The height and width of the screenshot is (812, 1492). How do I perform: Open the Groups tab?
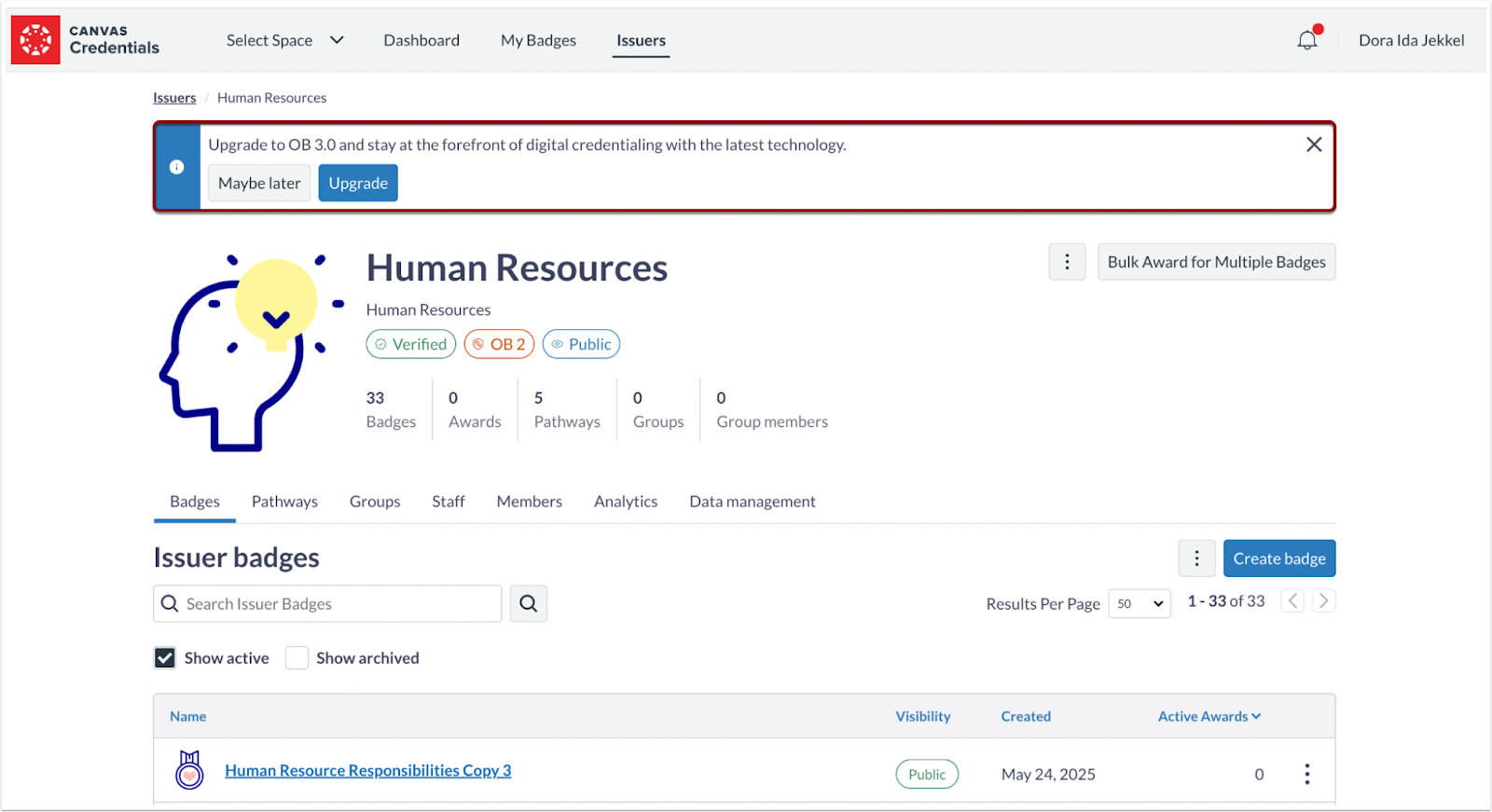(x=375, y=502)
